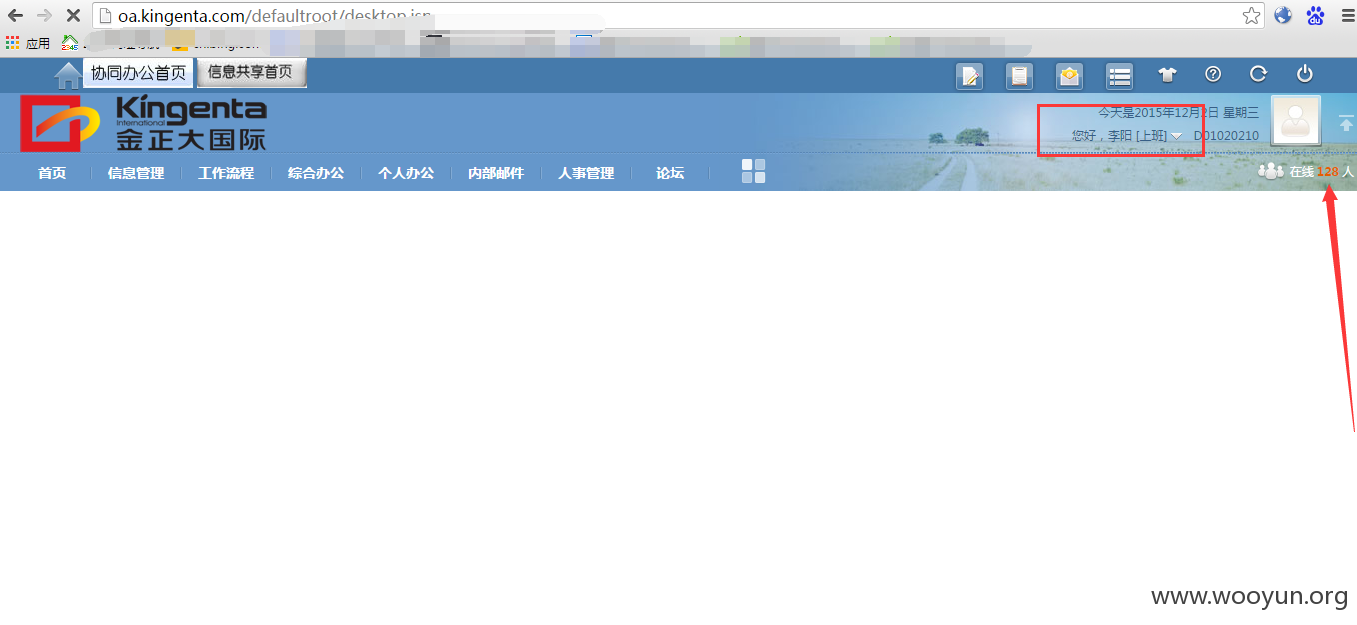Image resolution: width=1357 pixels, height=625 pixels.
Task: View online users 在线 128 人
Action: coord(1321,172)
